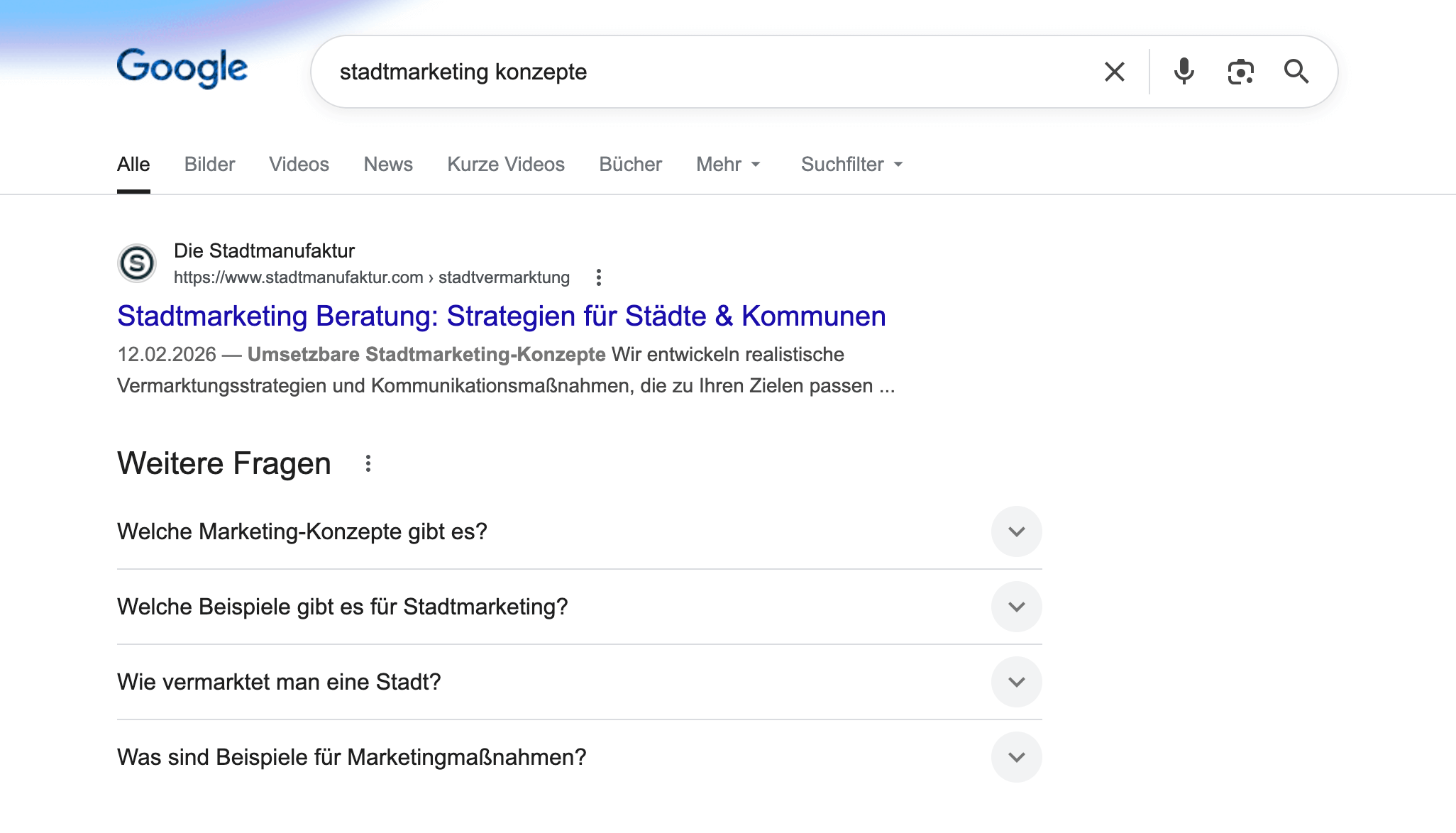The height and width of the screenshot is (833, 1456).
Task: Open 'Stadtmarketing Beratung' result link
Action: click(x=501, y=316)
